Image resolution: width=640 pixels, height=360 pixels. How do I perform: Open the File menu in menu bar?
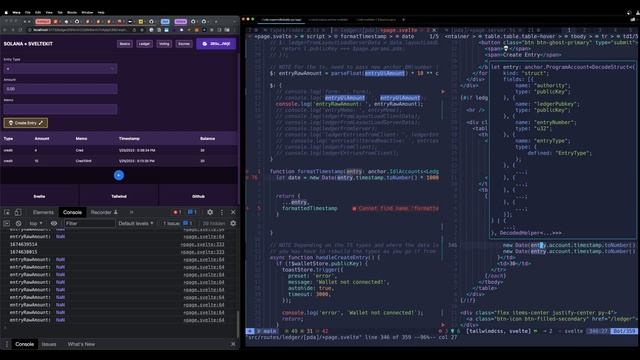pyautogui.click(x=28, y=12)
